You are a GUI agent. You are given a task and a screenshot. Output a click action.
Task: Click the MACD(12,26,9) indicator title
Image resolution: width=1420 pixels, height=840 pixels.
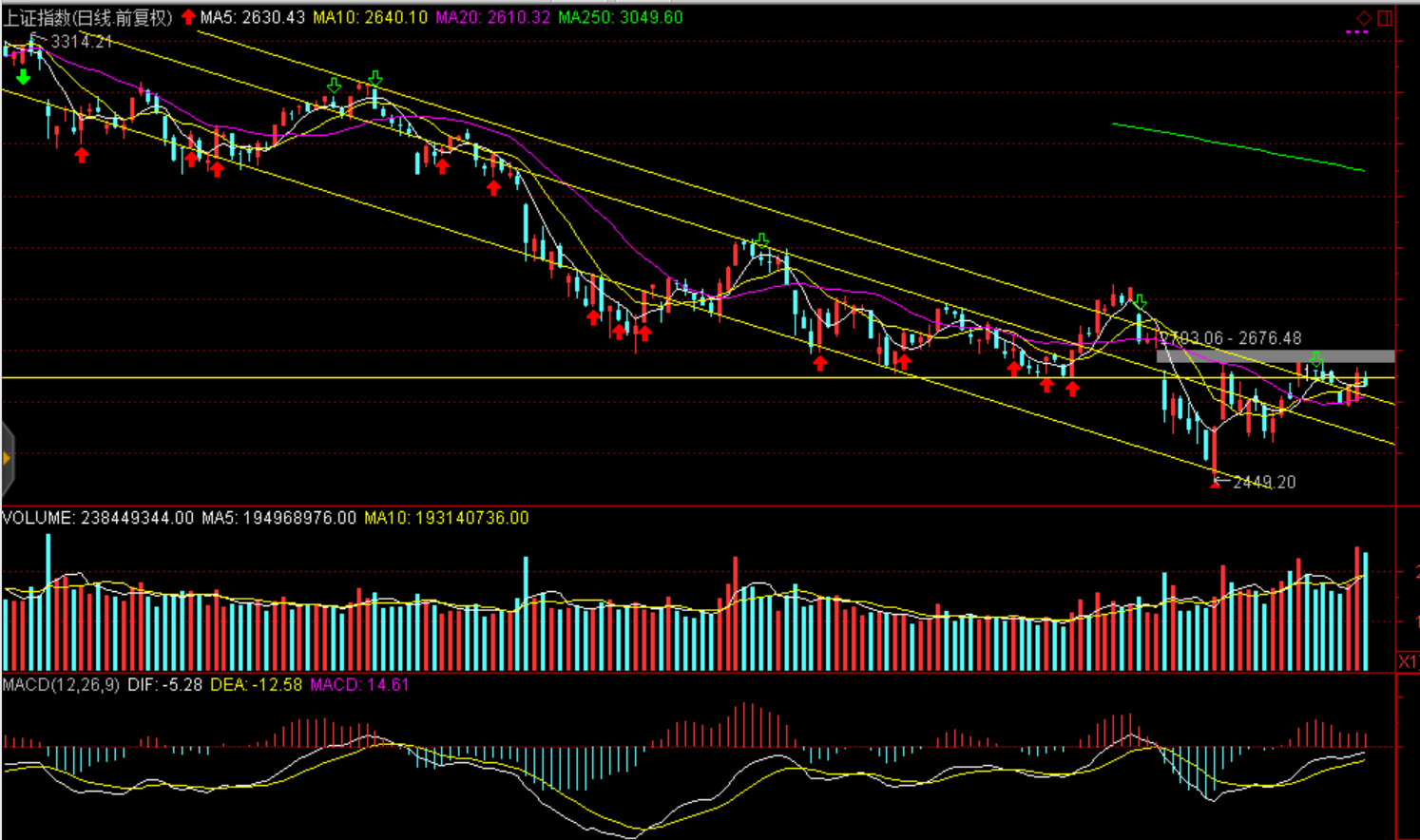(61, 684)
